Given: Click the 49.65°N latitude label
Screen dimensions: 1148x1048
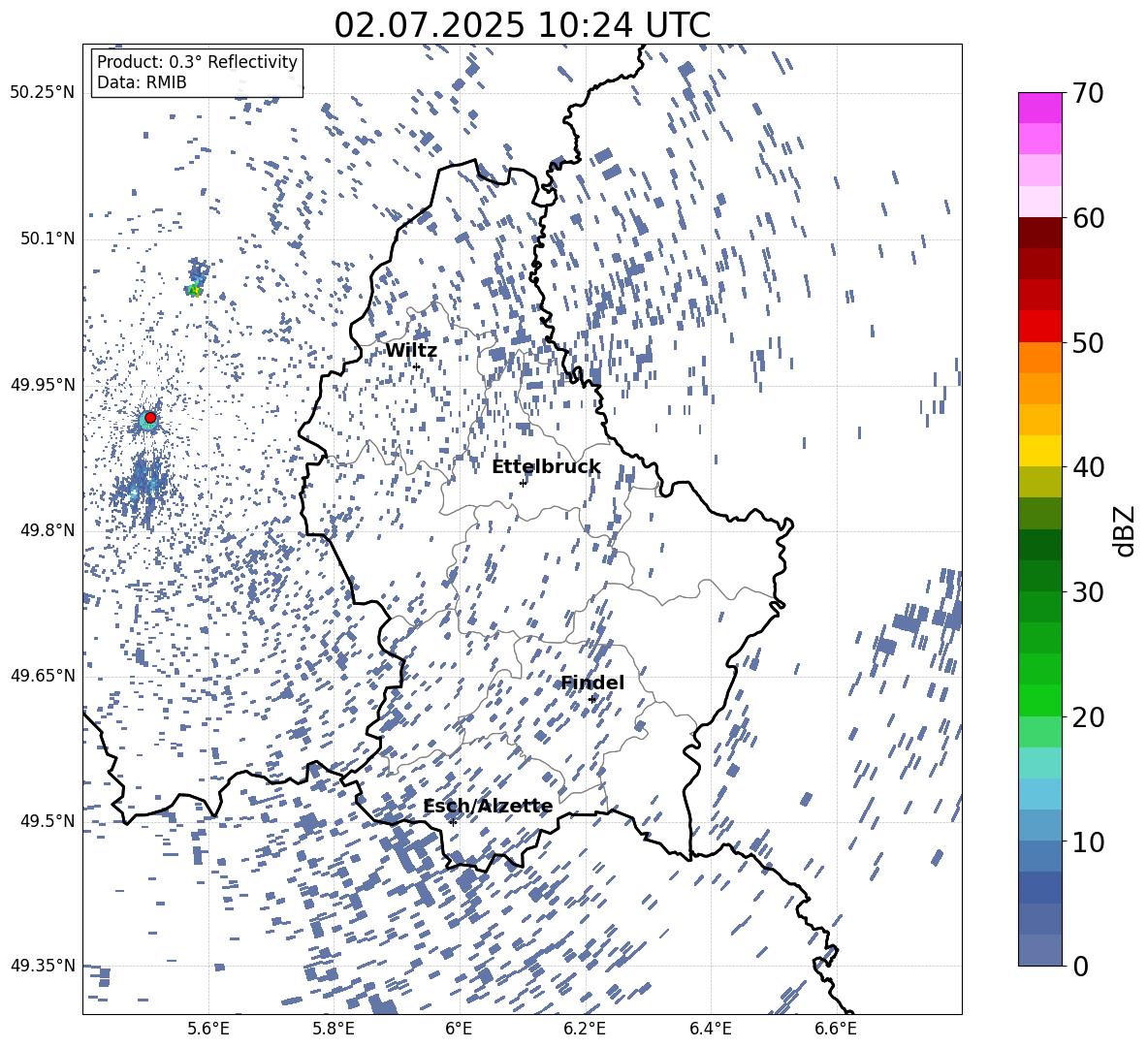Looking at the screenshot, I should pos(43,675).
